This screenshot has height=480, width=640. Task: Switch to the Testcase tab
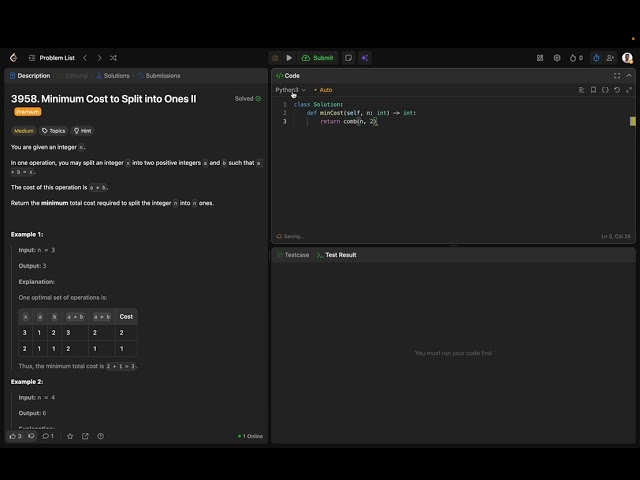coord(293,255)
